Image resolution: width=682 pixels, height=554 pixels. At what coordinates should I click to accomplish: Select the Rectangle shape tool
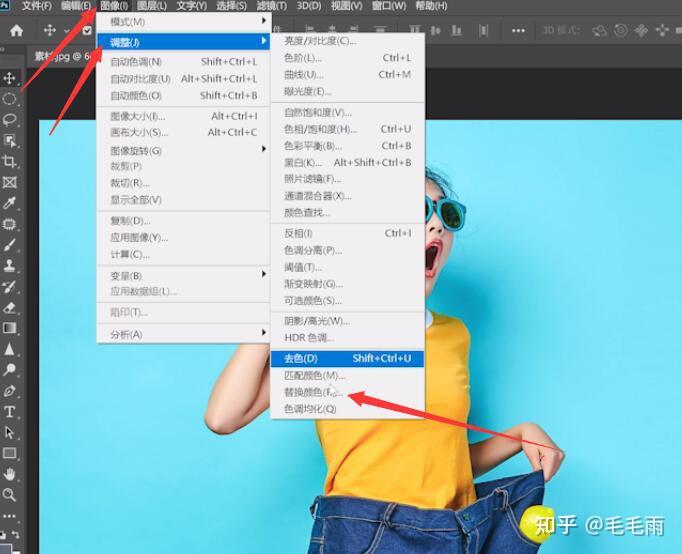10,453
